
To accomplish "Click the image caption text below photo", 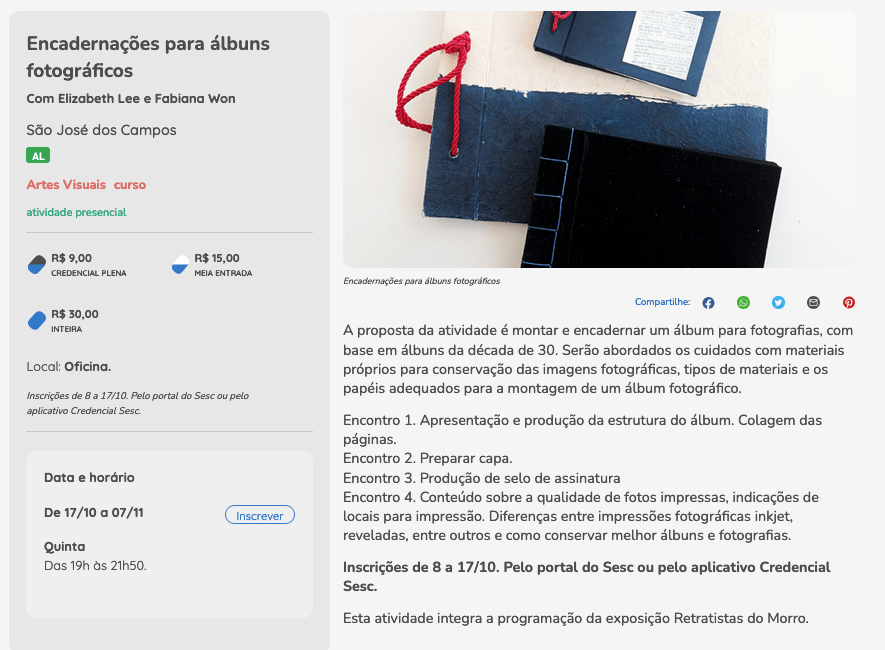I will [422, 281].
